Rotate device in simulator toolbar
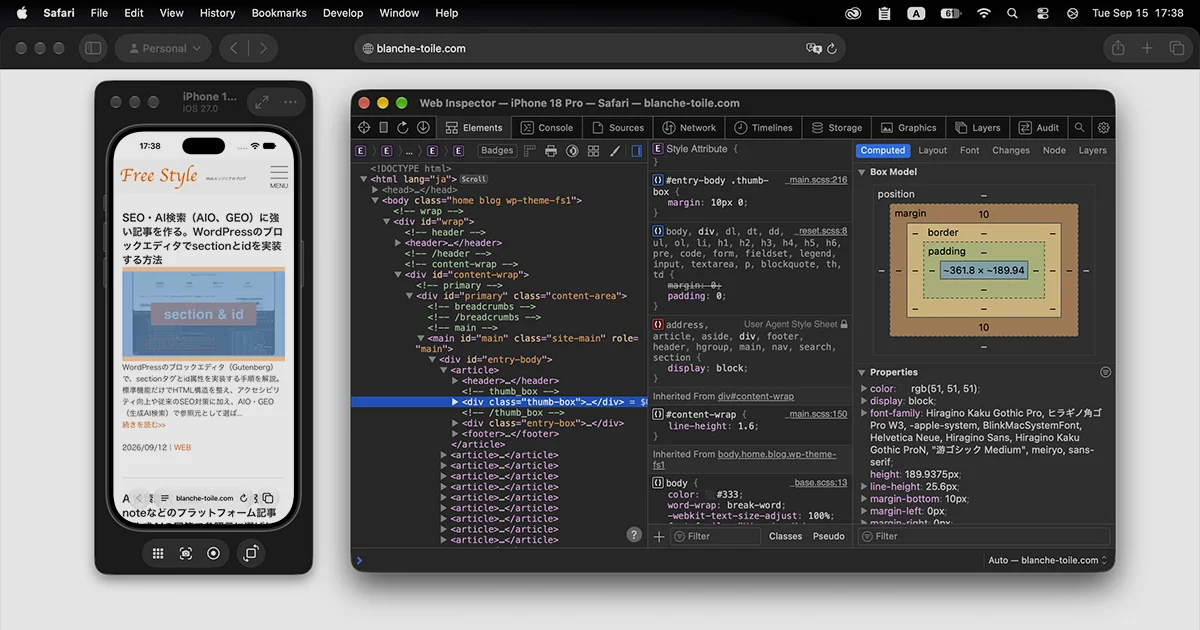Screen dimensions: 1200x630 (x=251, y=553)
